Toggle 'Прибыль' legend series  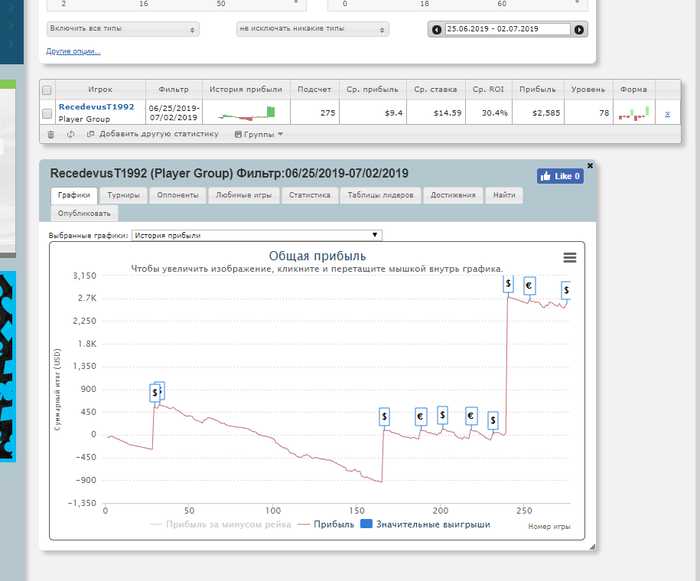pos(326,524)
